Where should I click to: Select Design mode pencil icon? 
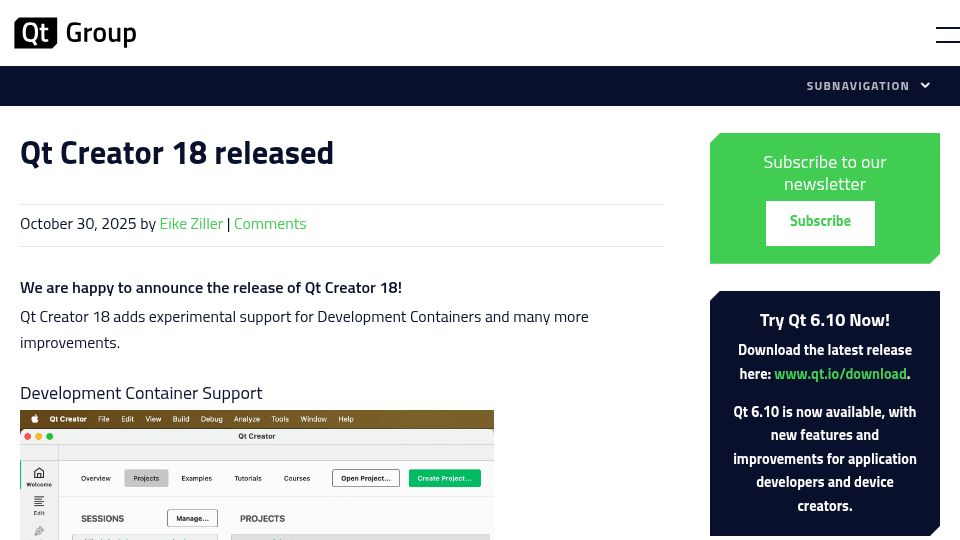[39, 531]
